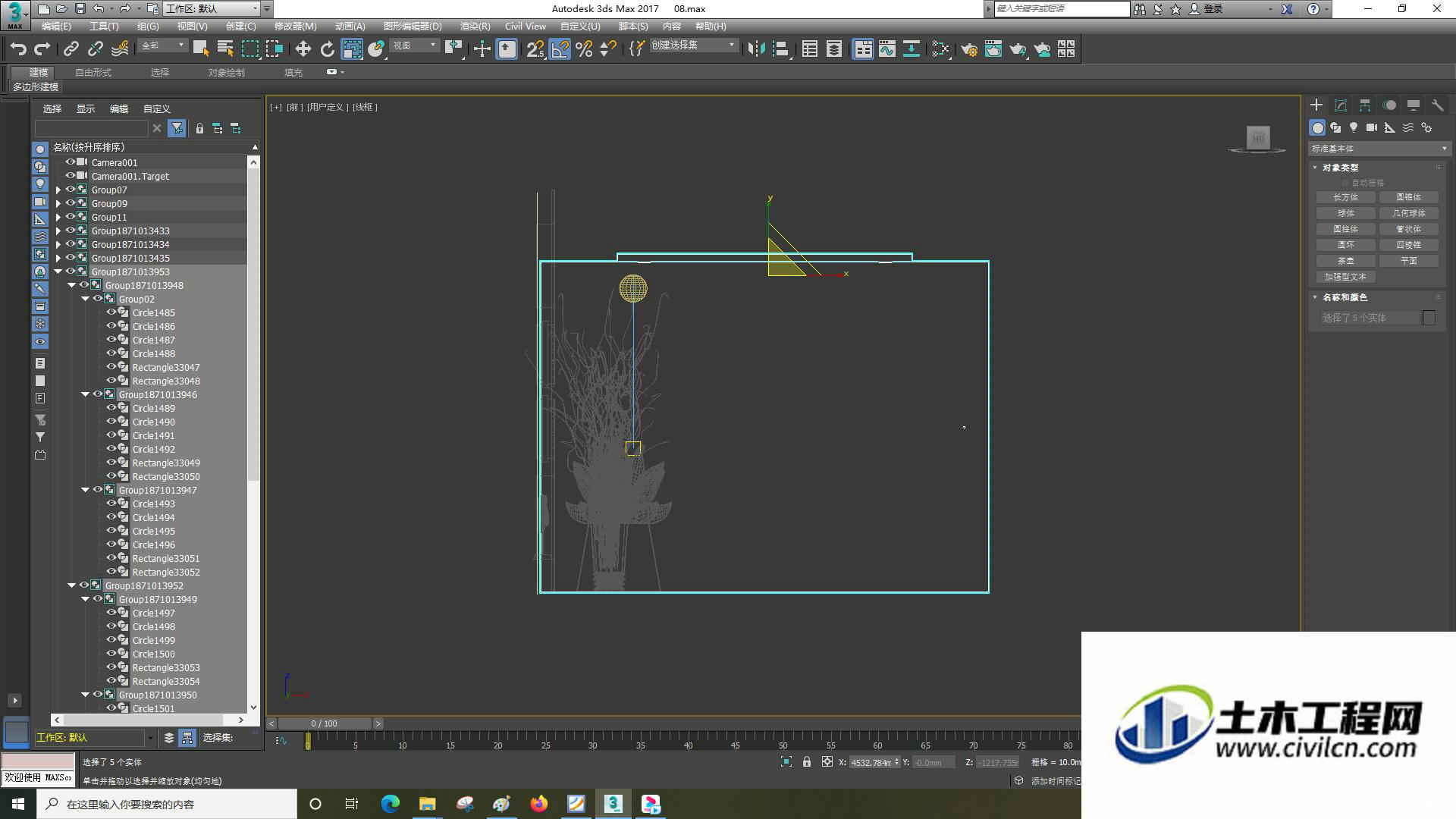Click the 圆柱体 cylinder button
Image resolution: width=1456 pixels, height=819 pixels.
click(1346, 229)
